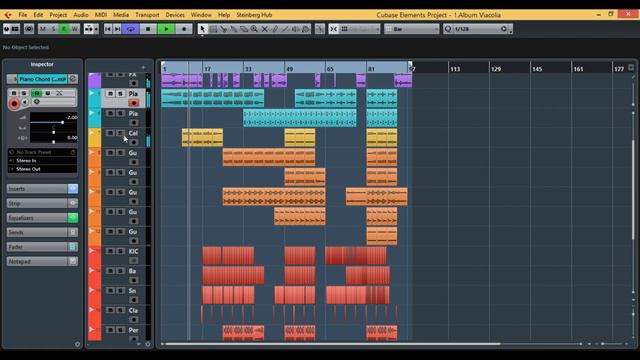
Task: Go to previous marker transport button
Action: 108,29
